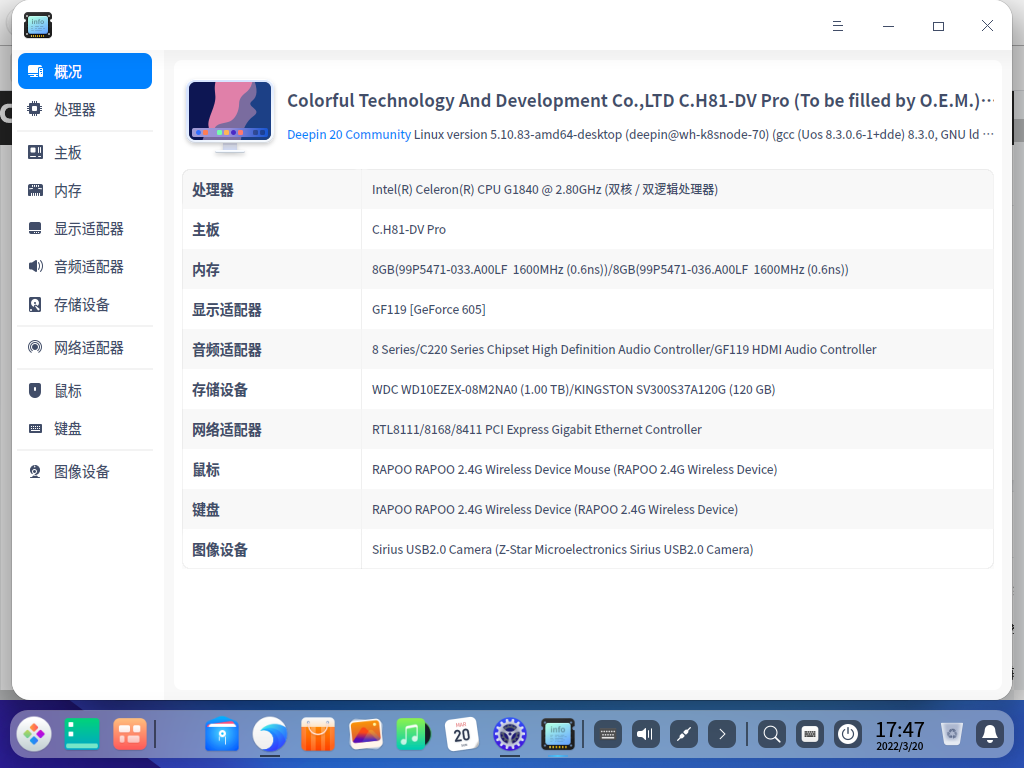Image resolution: width=1024 pixels, height=768 pixels.
Task: Click the Linux version kernel text
Action: click(x=703, y=135)
